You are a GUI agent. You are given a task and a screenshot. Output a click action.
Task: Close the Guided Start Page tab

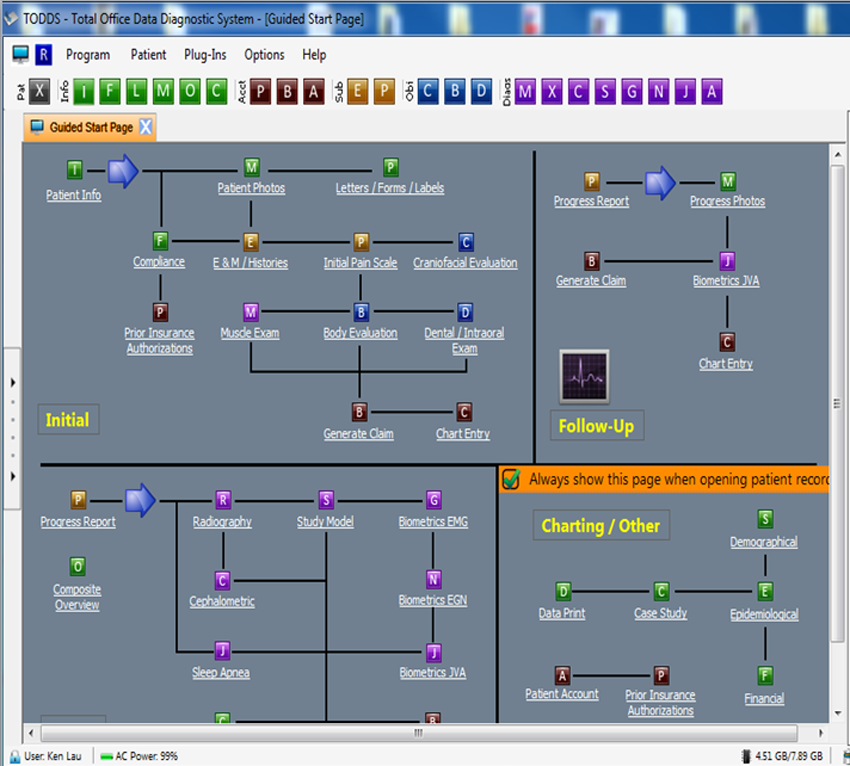146,127
